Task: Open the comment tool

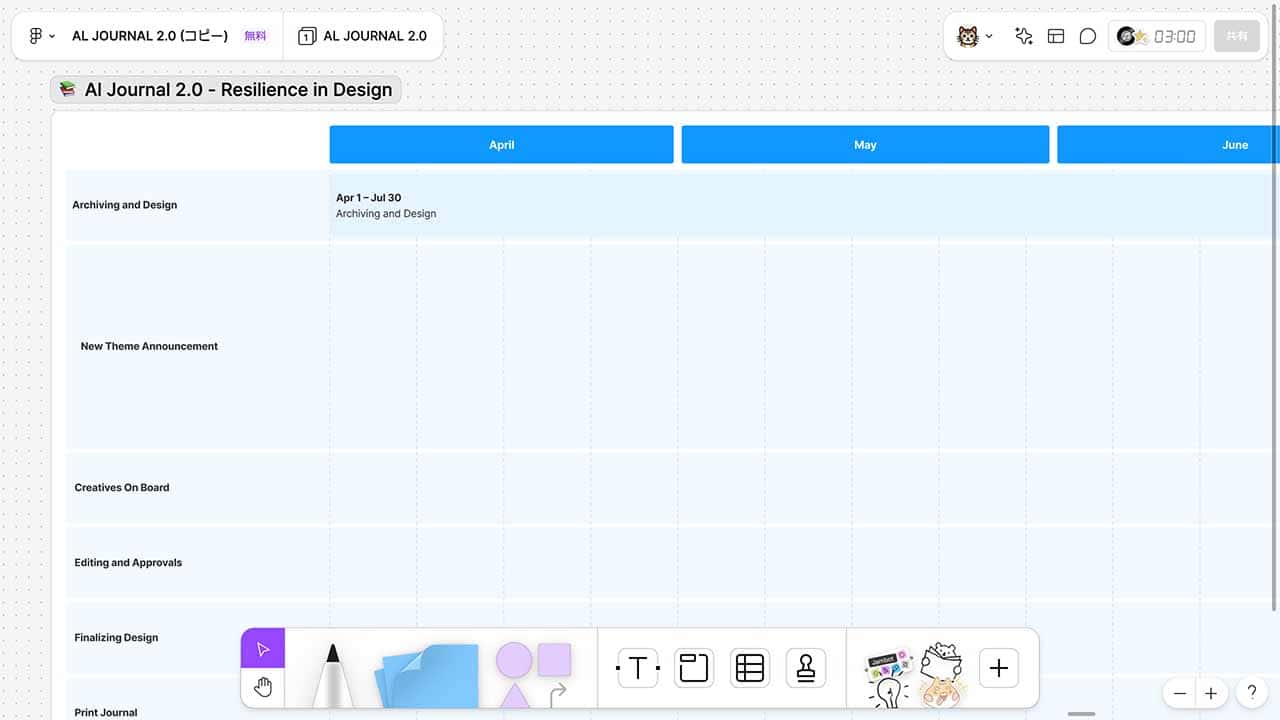Action: coord(1088,36)
